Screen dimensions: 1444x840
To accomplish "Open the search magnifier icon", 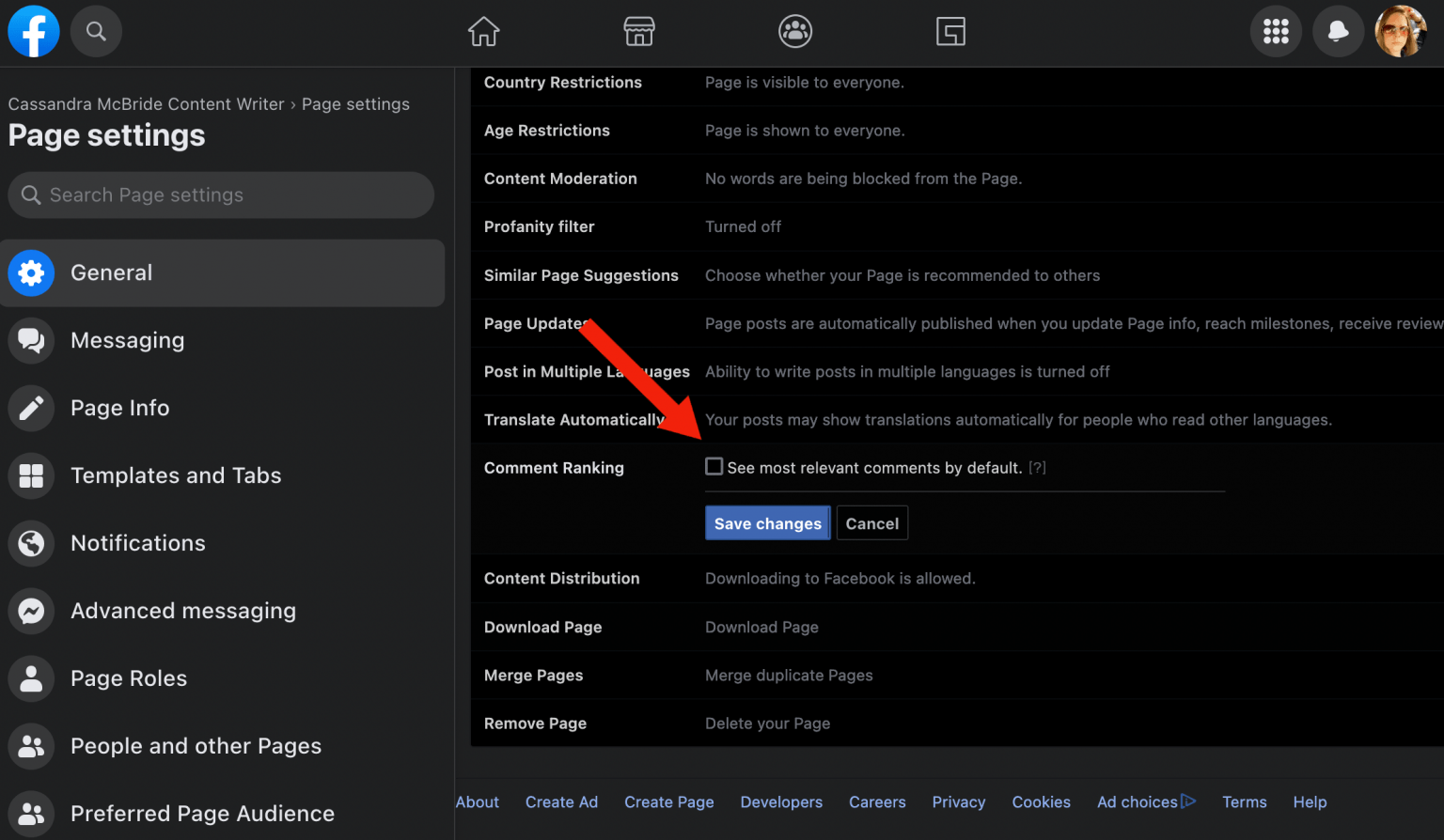I will [x=96, y=31].
